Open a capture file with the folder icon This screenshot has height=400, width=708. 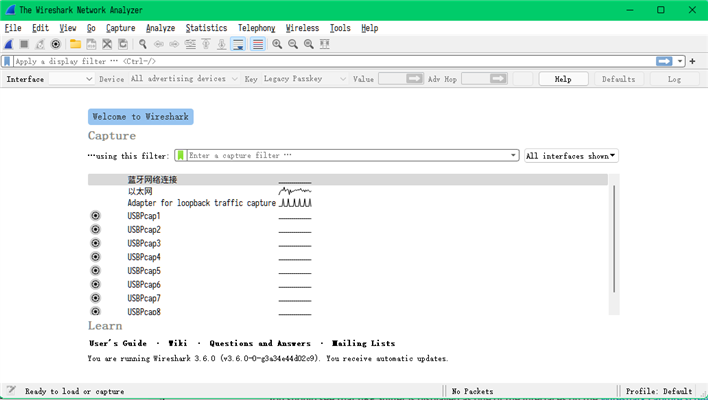(x=75, y=44)
